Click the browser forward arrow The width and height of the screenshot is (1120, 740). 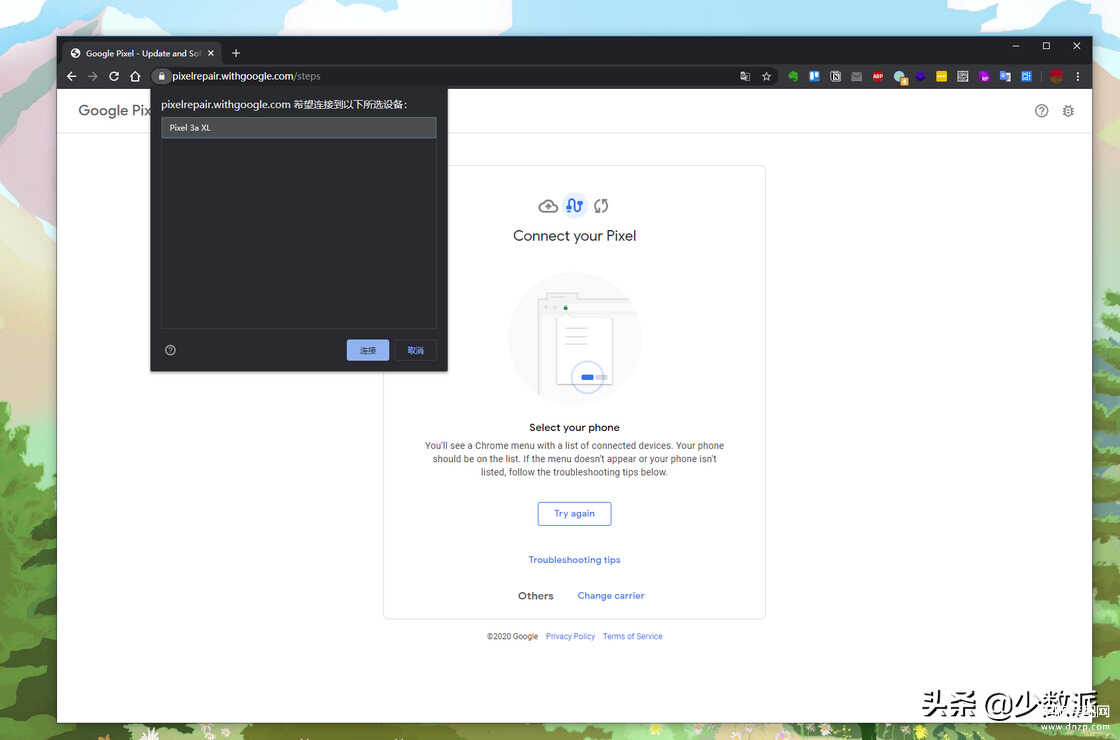pos(93,76)
